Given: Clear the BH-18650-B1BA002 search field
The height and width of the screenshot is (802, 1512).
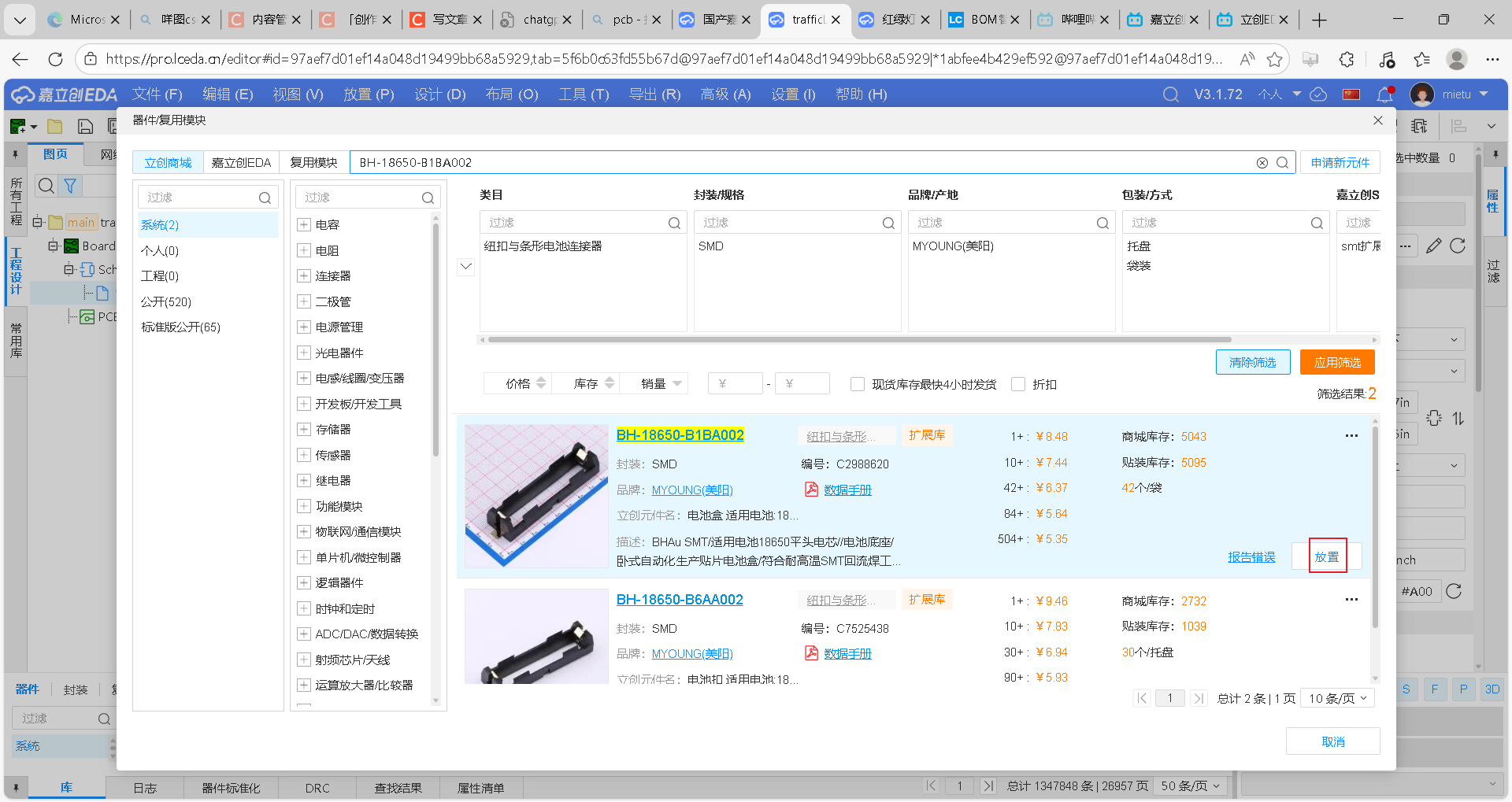Looking at the screenshot, I should tap(1262, 162).
